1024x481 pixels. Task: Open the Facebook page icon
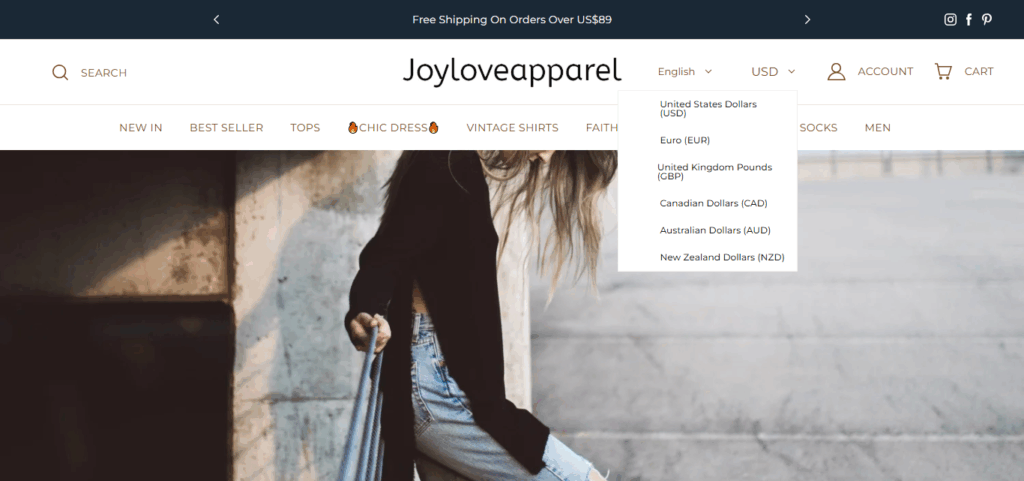point(969,19)
